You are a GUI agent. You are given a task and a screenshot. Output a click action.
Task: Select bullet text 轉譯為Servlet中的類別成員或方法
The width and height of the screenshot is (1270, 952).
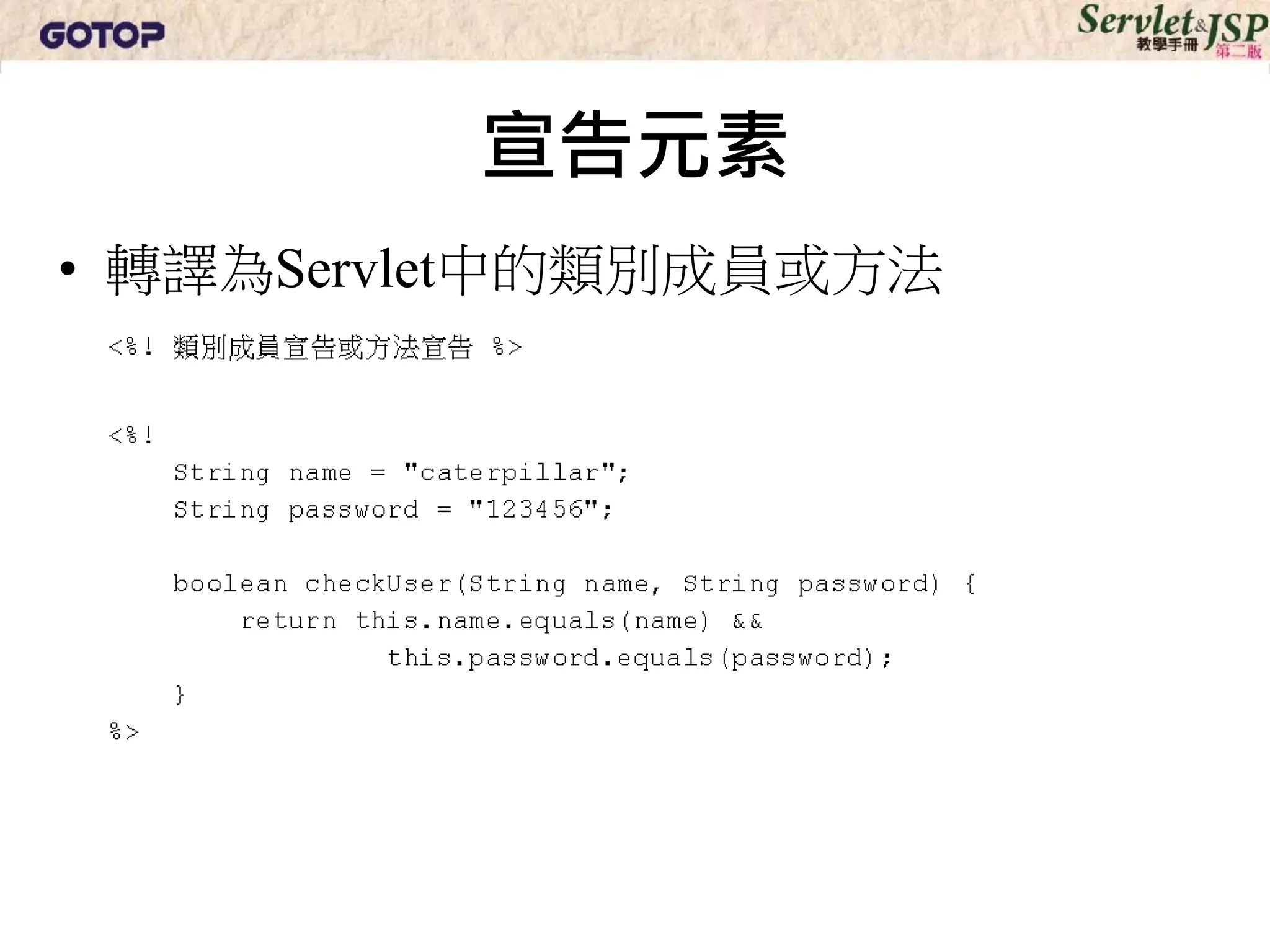pos(525,270)
